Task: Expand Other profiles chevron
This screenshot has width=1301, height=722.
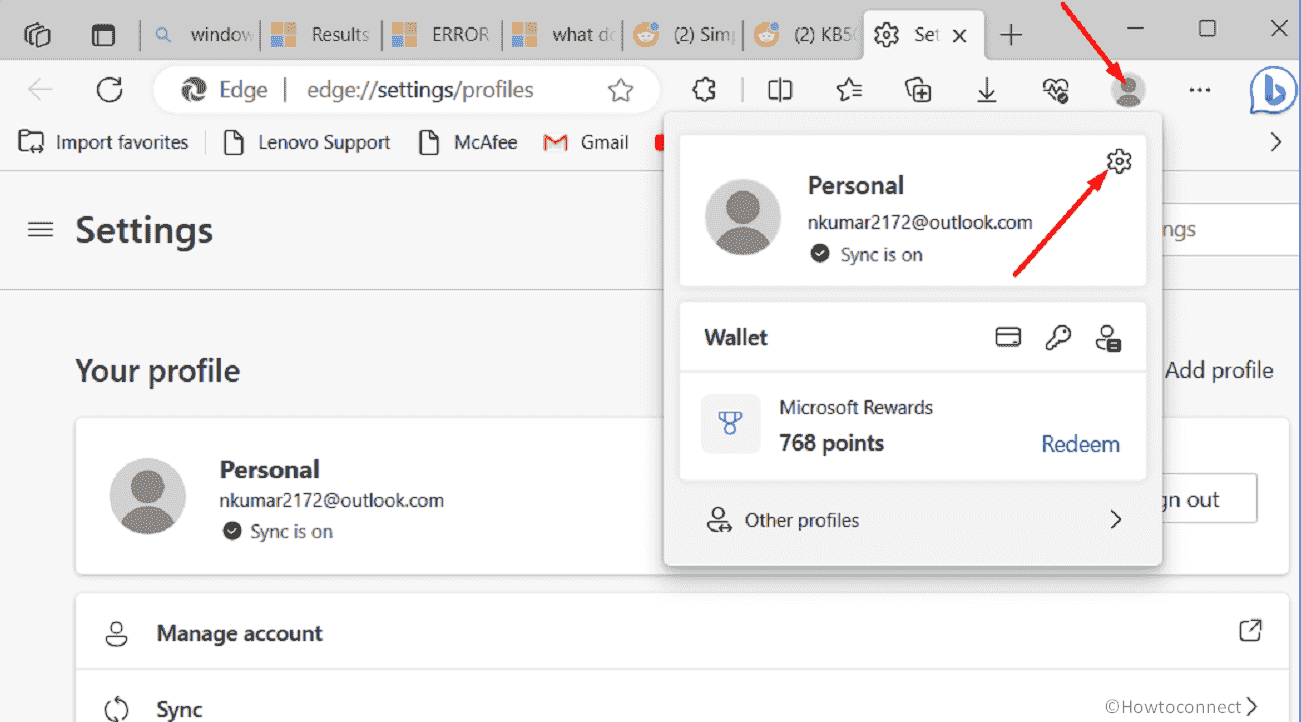Action: (x=1116, y=520)
